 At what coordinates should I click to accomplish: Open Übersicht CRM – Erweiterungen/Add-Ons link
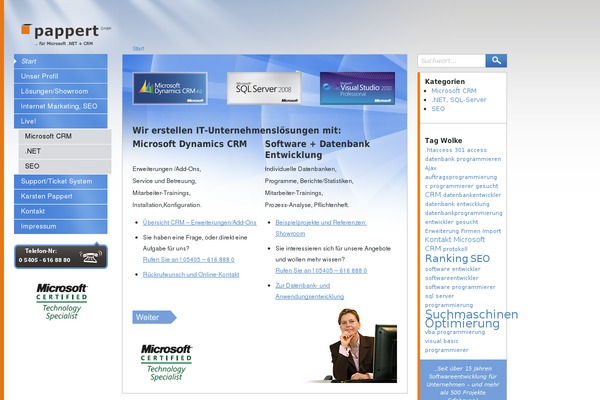(x=199, y=222)
